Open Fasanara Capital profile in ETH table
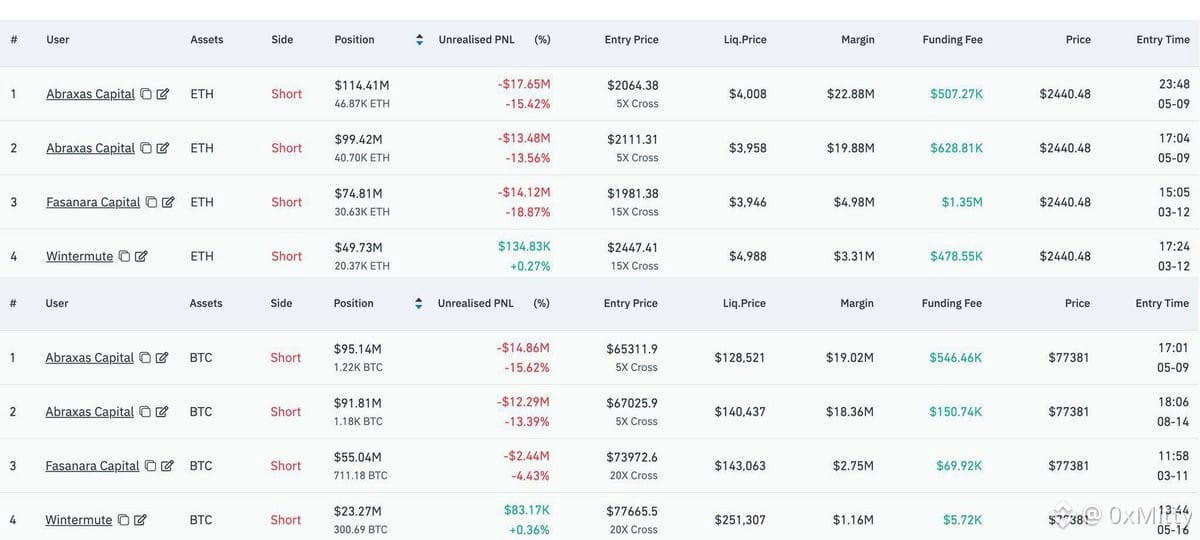The image size is (1200, 540). [x=93, y=202]
